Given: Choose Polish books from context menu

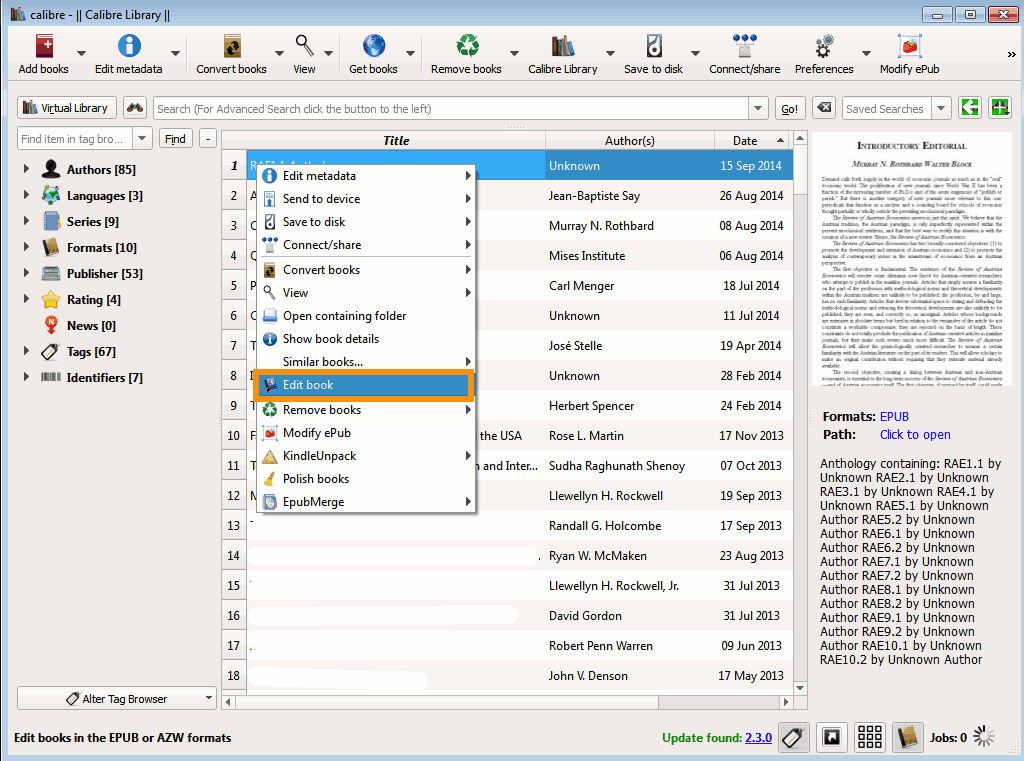Looking at the screenshot, I should click(315, 479).
